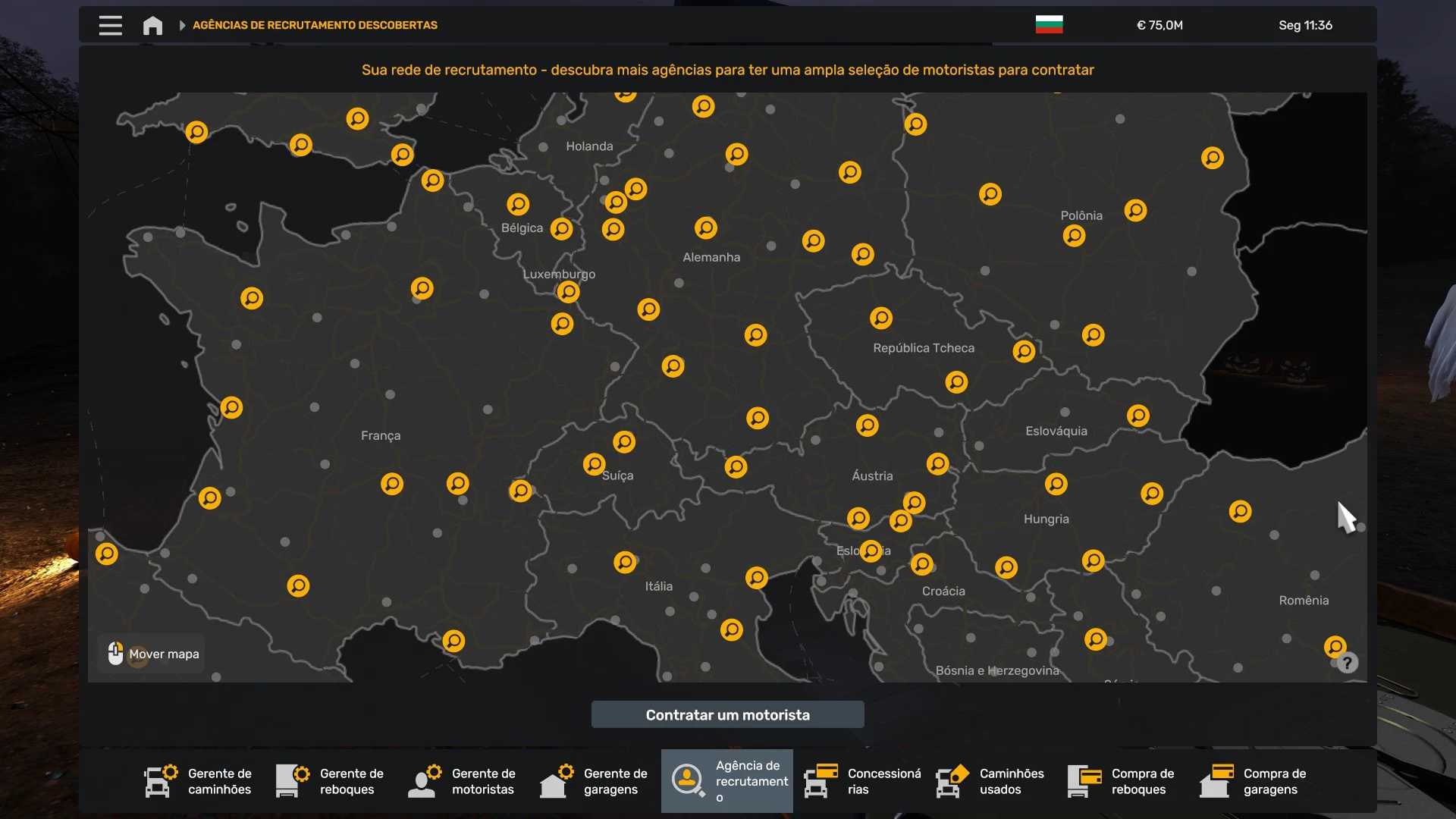
Task: Open Gerente de garagens
Action: [x=595, y=781]
